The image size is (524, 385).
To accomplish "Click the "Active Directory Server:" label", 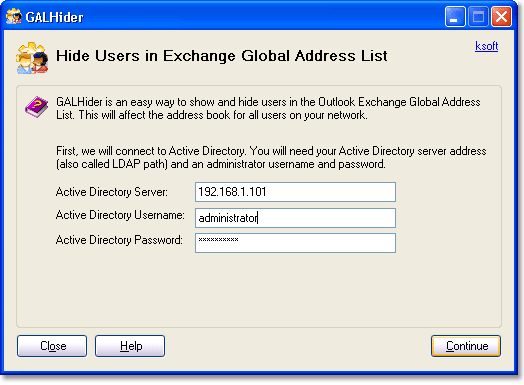I will pos(112,192).
